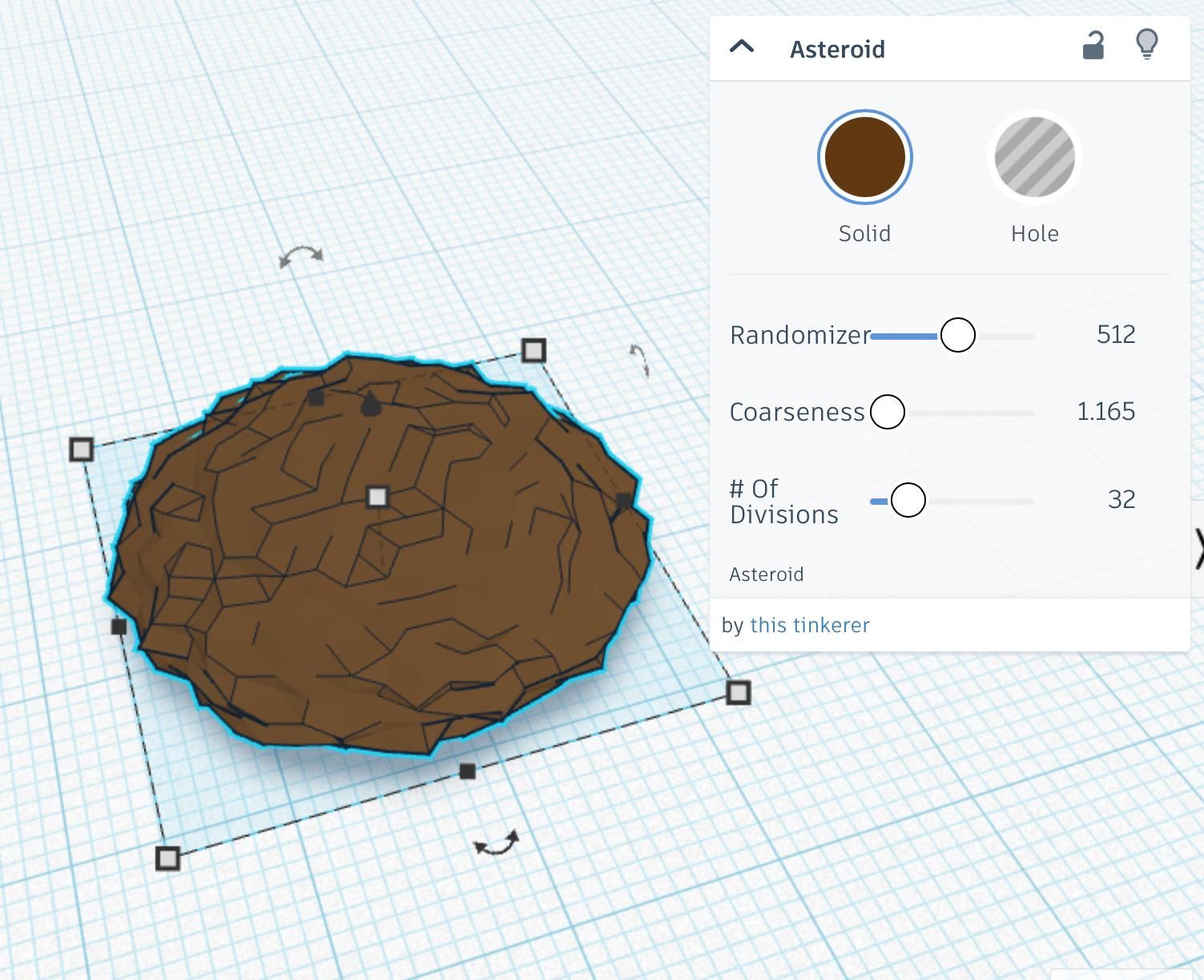Click the Solid color circle
Image resolution: width=1204 pixels, height=980 pixels.
click(x=864, y=156)
